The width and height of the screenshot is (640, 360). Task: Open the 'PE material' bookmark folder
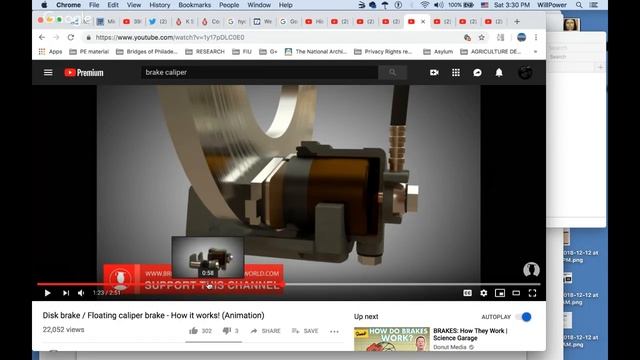pos(89,51)
